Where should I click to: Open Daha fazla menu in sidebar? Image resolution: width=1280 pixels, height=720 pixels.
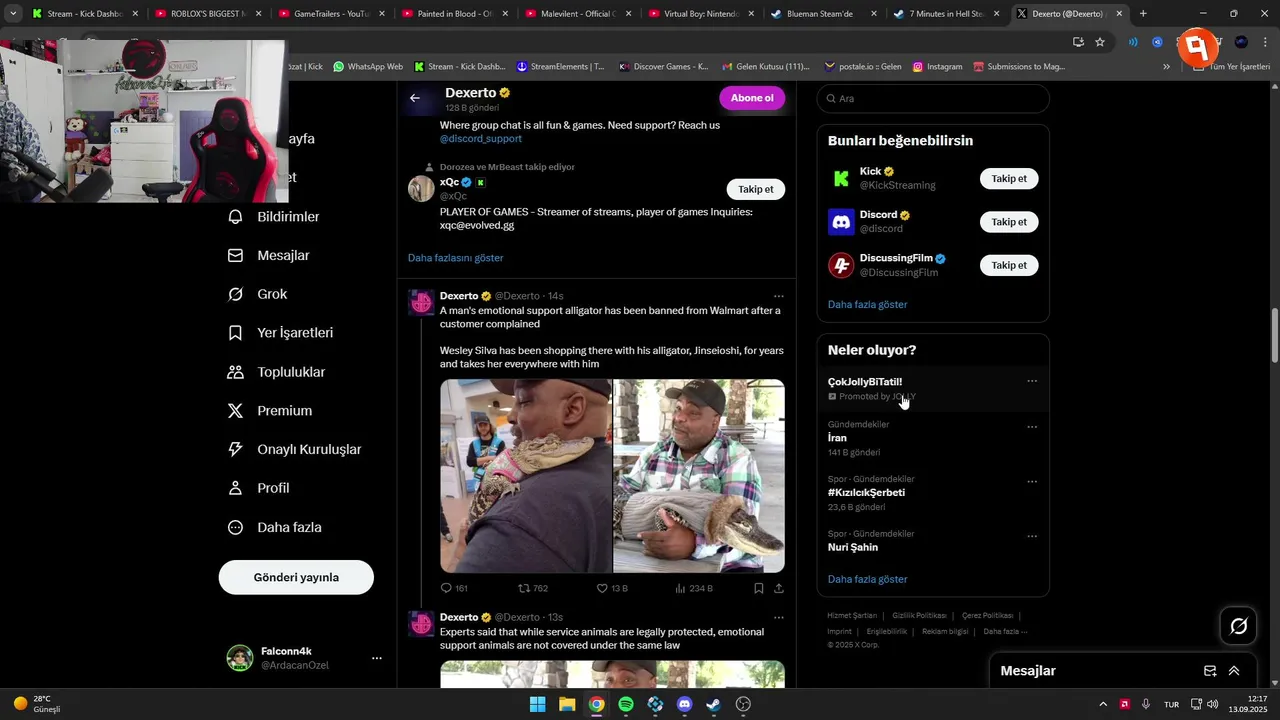click(275, 527)
